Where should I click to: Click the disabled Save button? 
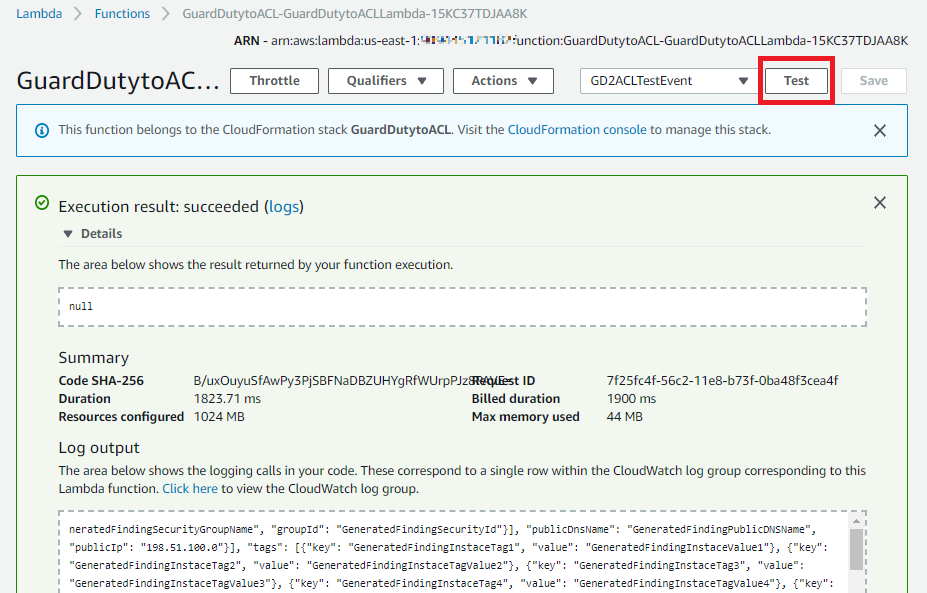[873, 81]
